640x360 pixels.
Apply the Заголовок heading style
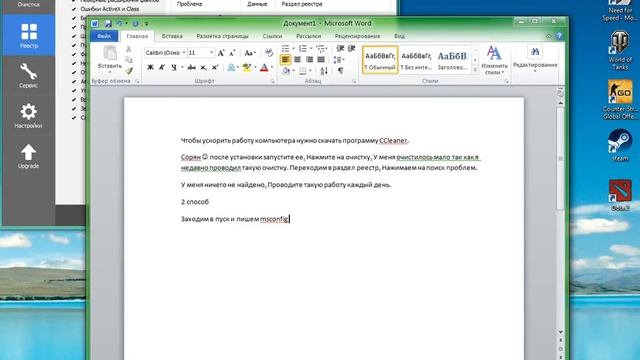click(x=452, y=60)
